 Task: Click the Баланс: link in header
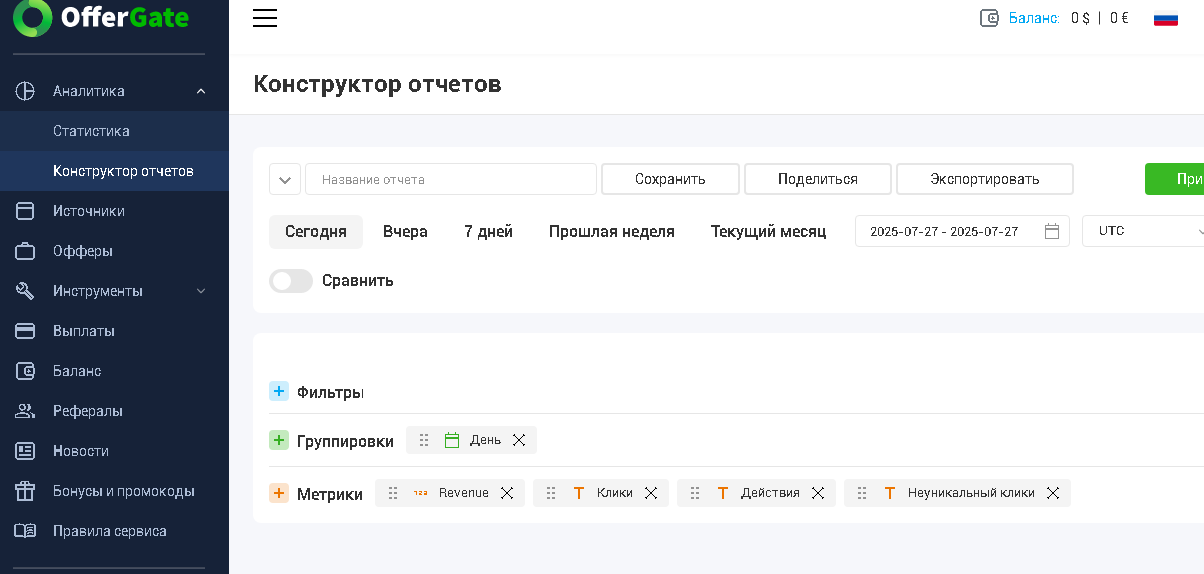[1034, 18]
